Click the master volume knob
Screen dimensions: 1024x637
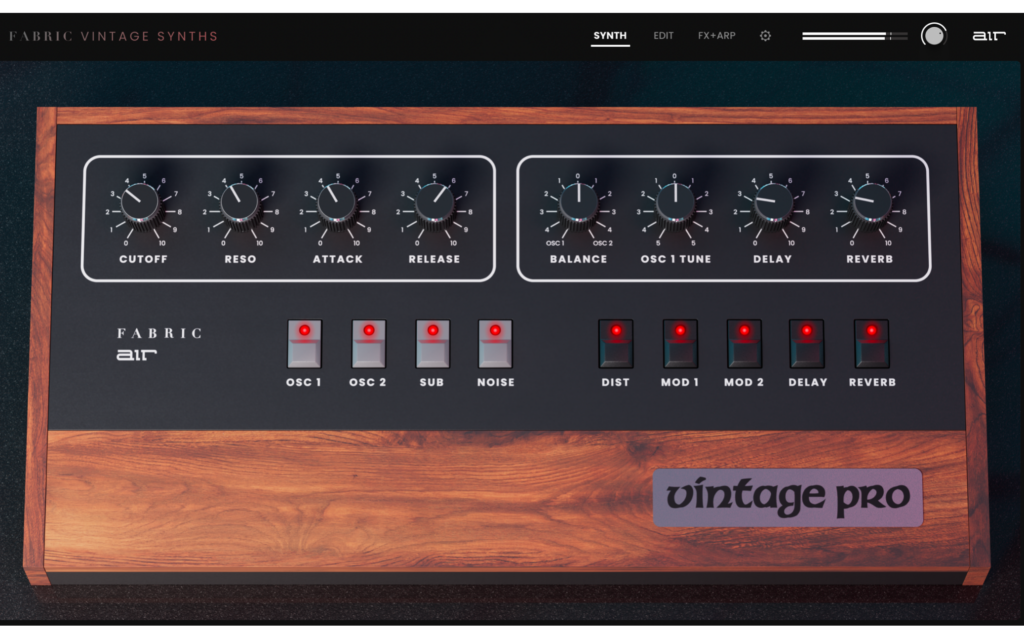[936, 34]
